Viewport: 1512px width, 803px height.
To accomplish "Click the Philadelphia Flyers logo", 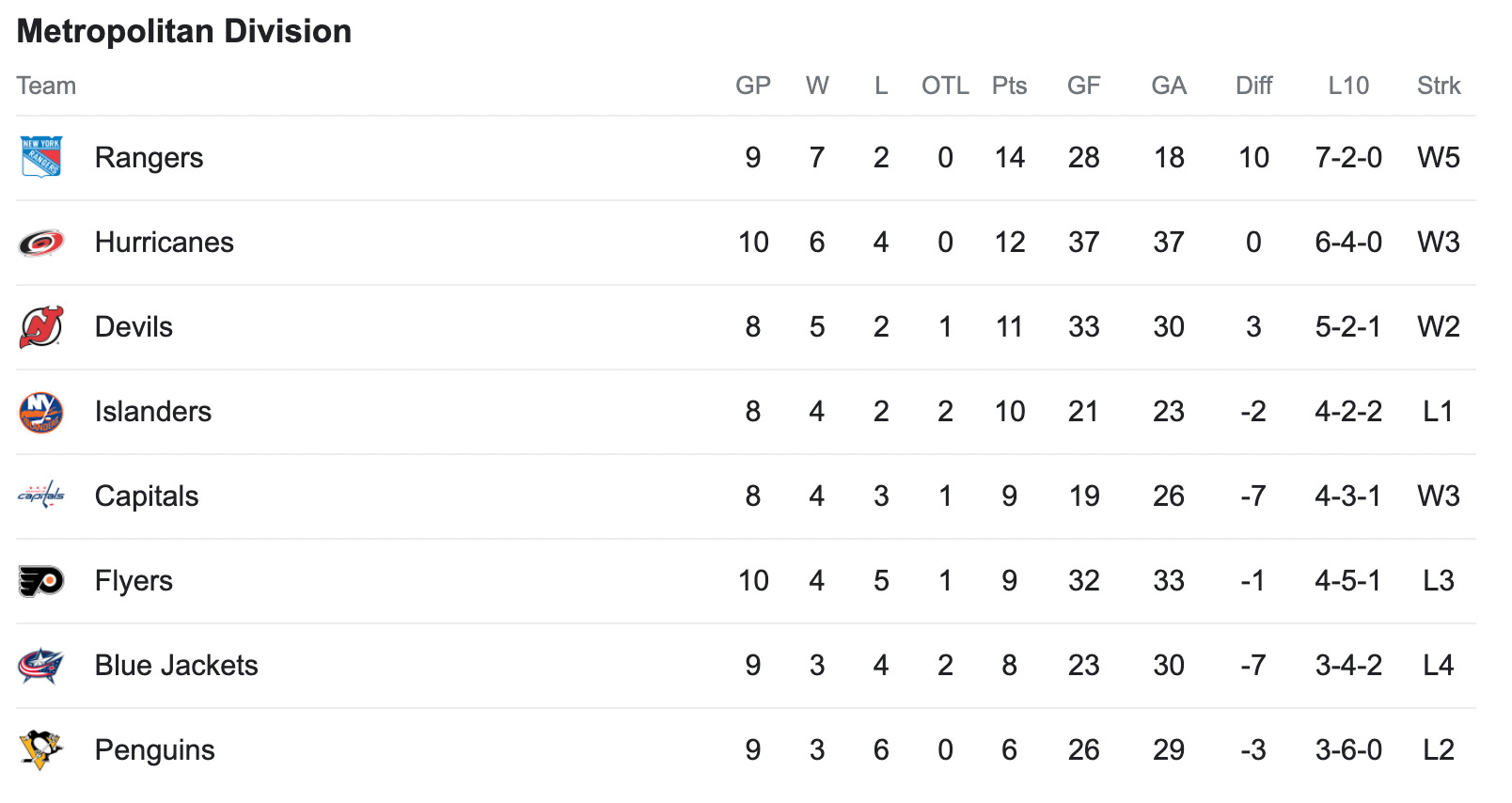I will 41,581.
